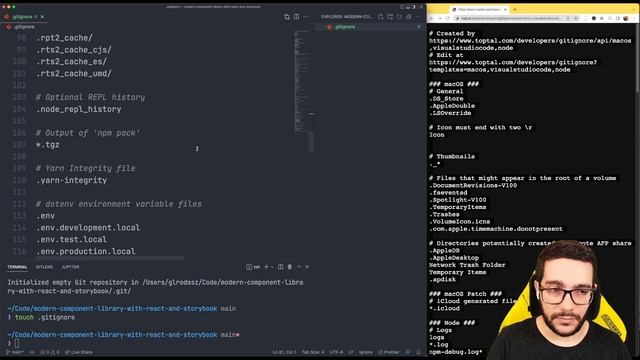Click line 107 '*.tgz' in editor
Screen dimensions: 640x360
[x=48, y=145]
